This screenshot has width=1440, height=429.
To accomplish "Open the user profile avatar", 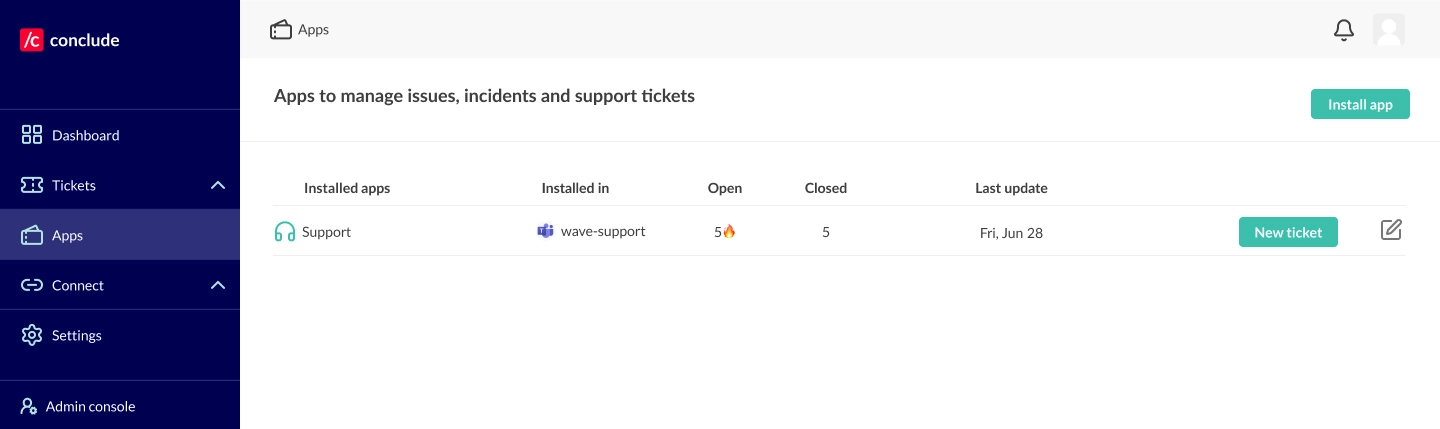I will [x=1389, y=30].
